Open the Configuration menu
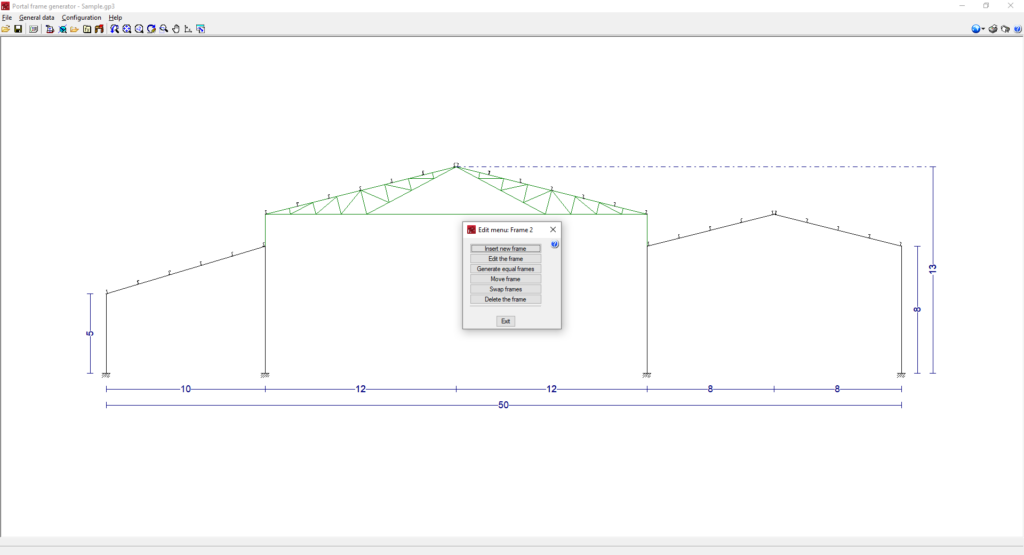Image resolution: width=1024 pixels, height=555 pixels. coord(82,18)
